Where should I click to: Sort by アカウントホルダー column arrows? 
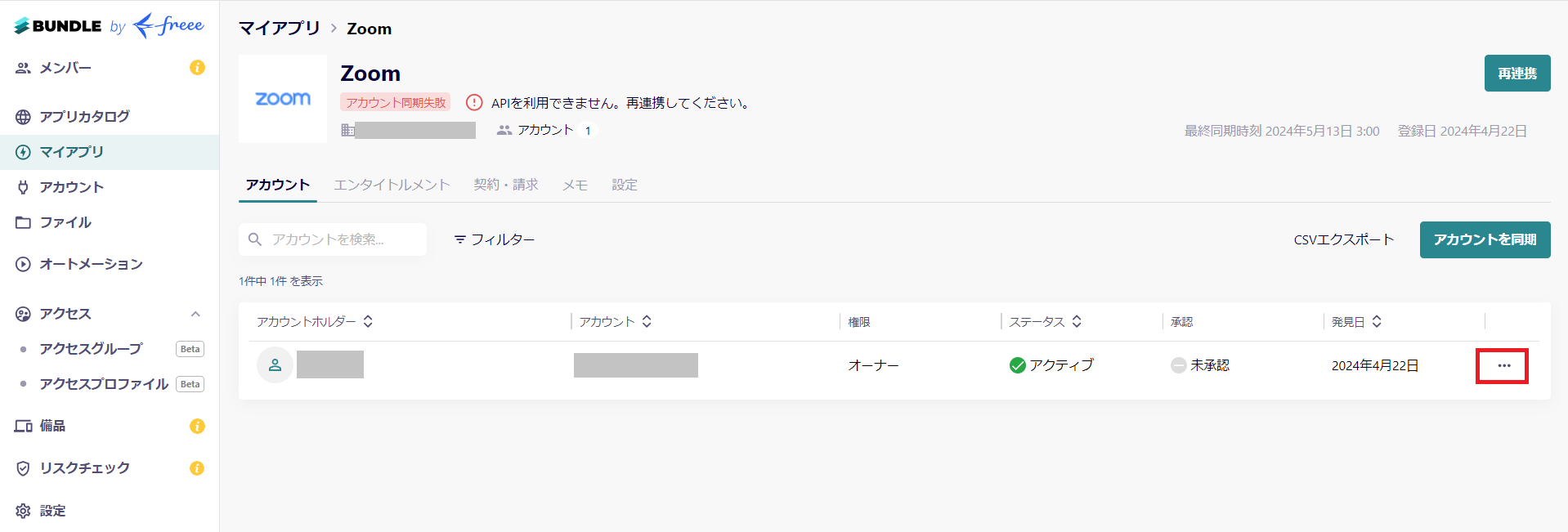coord(368,321)
